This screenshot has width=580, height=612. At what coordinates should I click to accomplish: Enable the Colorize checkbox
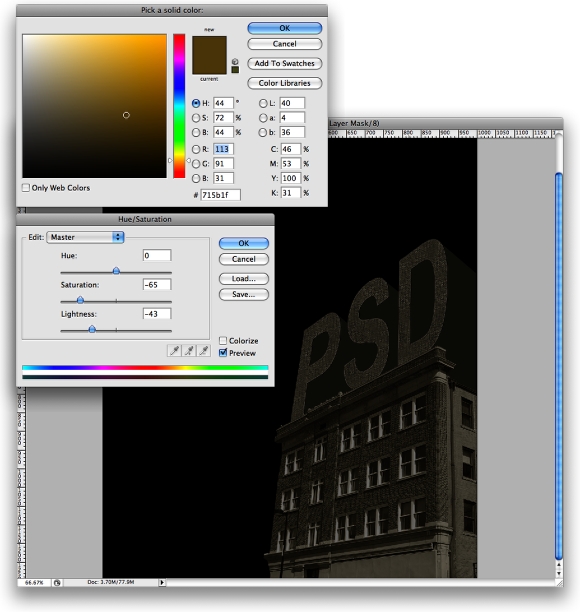coord(223,340)
